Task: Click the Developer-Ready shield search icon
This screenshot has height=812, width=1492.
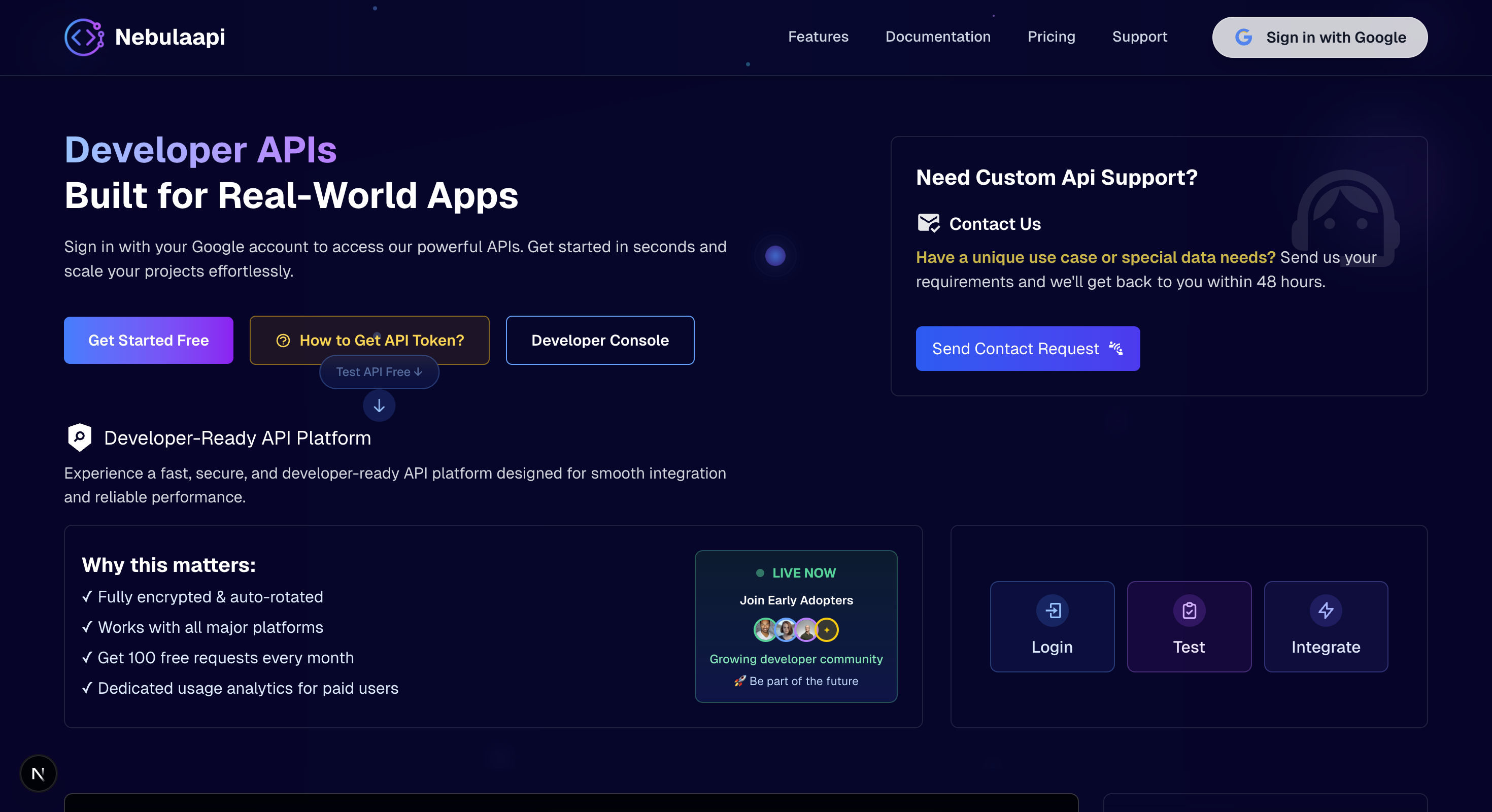Action: 80,437
